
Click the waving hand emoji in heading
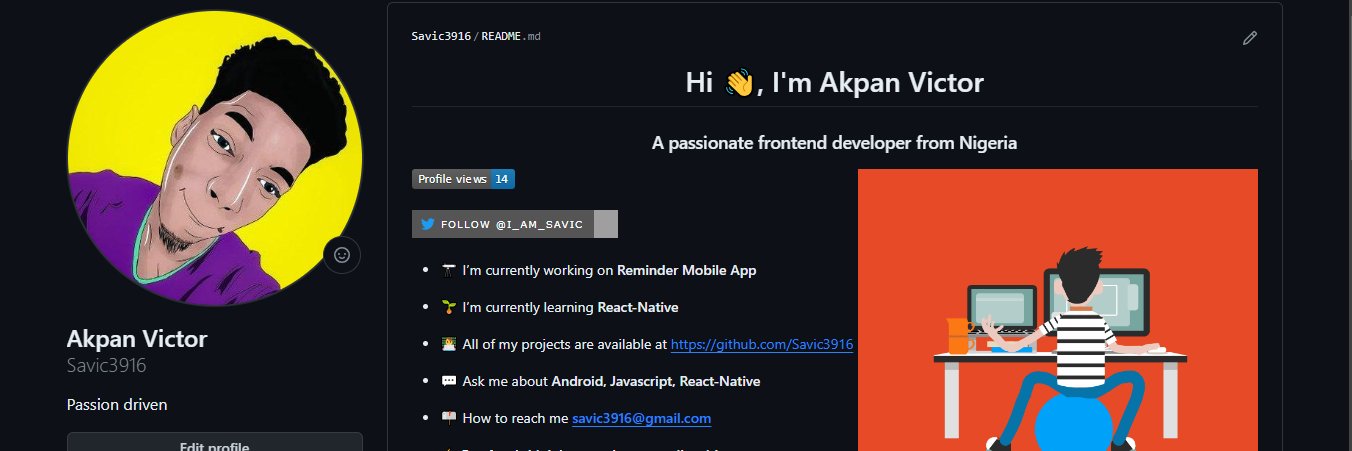738,83
